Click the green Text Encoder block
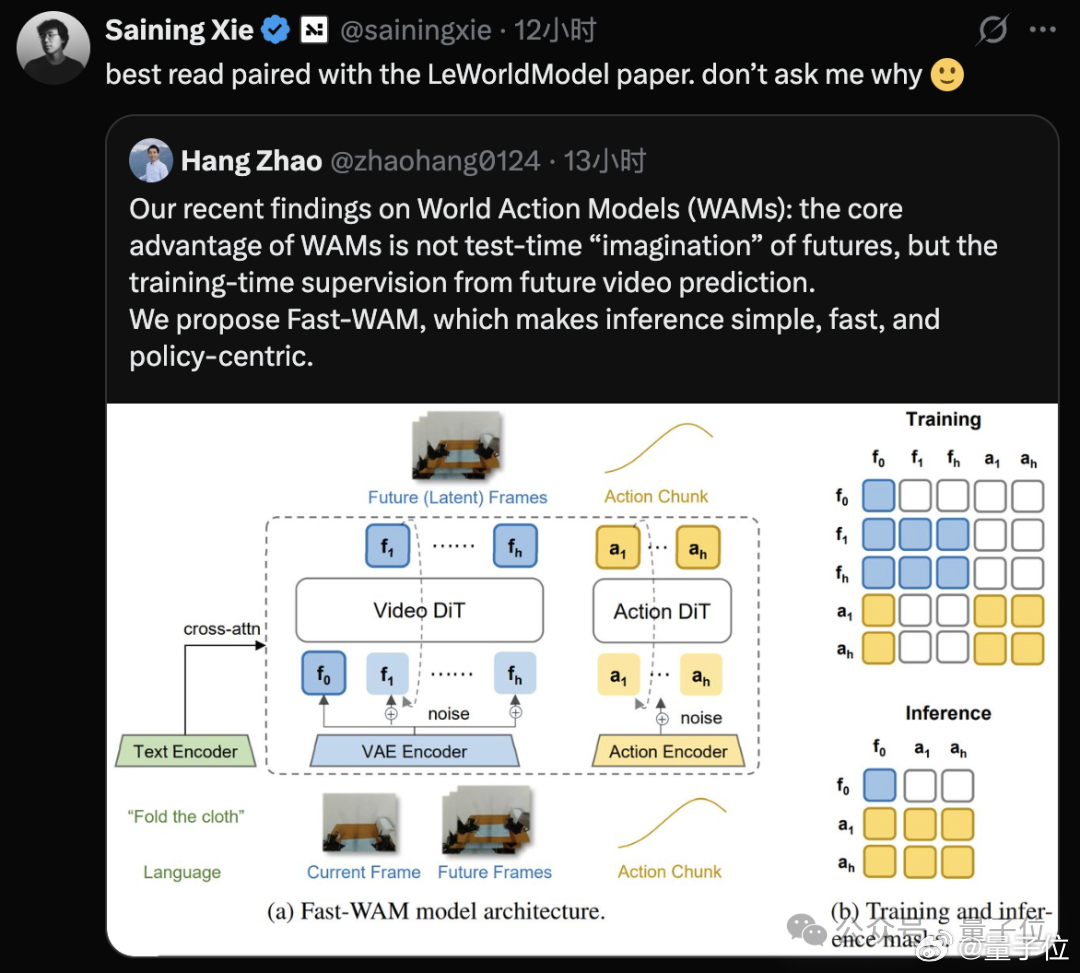Screen dimensions: 1080x973 pyautogui.click(x=185, y=751)
